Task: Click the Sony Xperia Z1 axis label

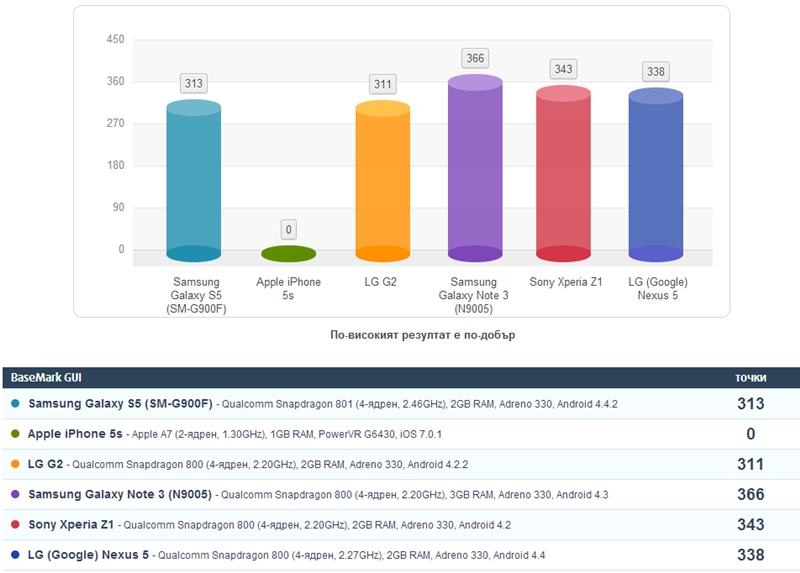Action: pyautogui.click(x=566, y=282)
